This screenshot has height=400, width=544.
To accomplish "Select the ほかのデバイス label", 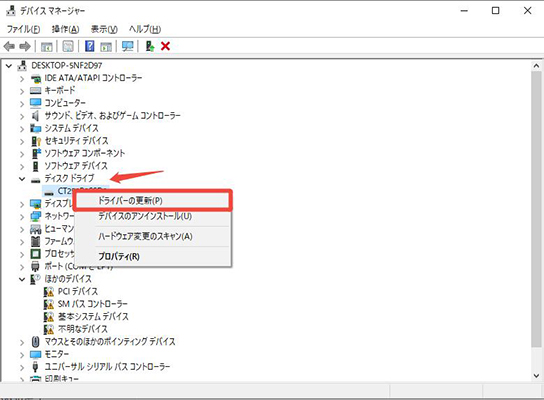I will coord(68,279).
